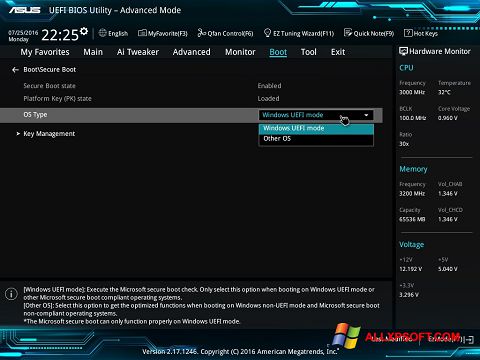Screen dimensions: 480x360
Task: Open the Advanced tab
Action: coord(192,52)
